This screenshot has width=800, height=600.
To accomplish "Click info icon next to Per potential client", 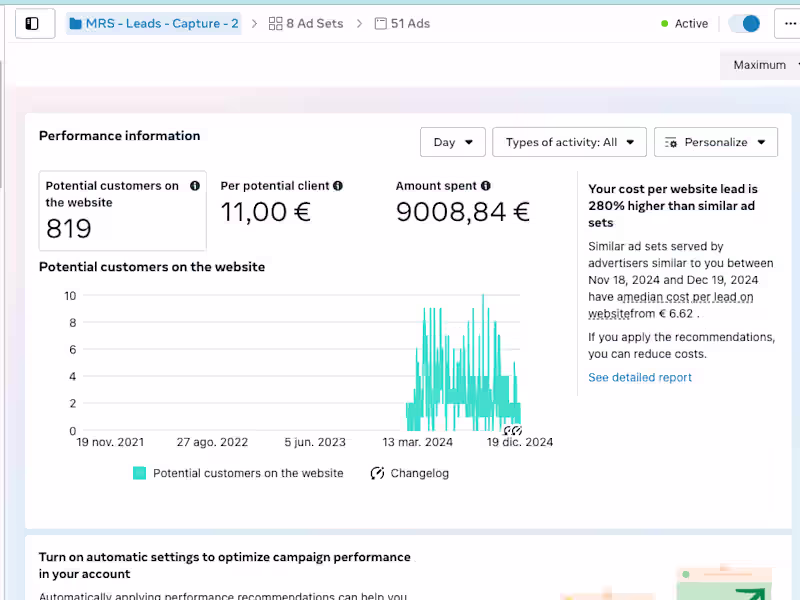I will pos(338,186).
